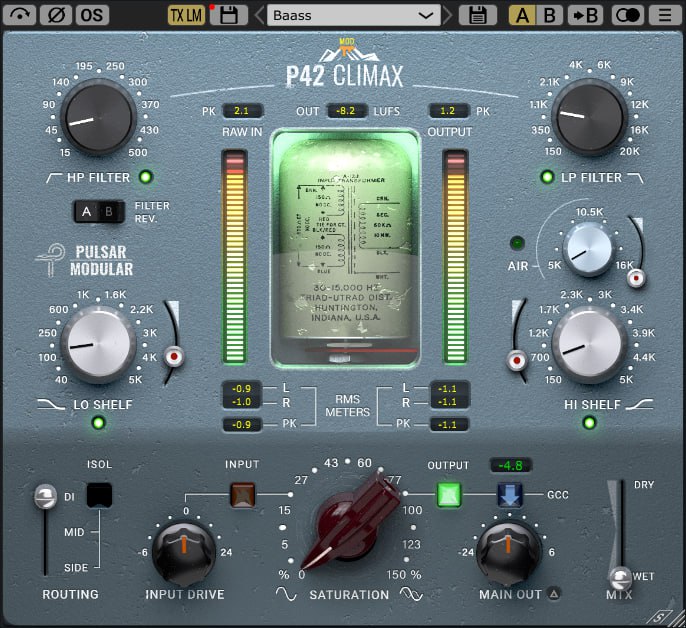Click triangle icon next to MAIN OUT

point(554,594)
